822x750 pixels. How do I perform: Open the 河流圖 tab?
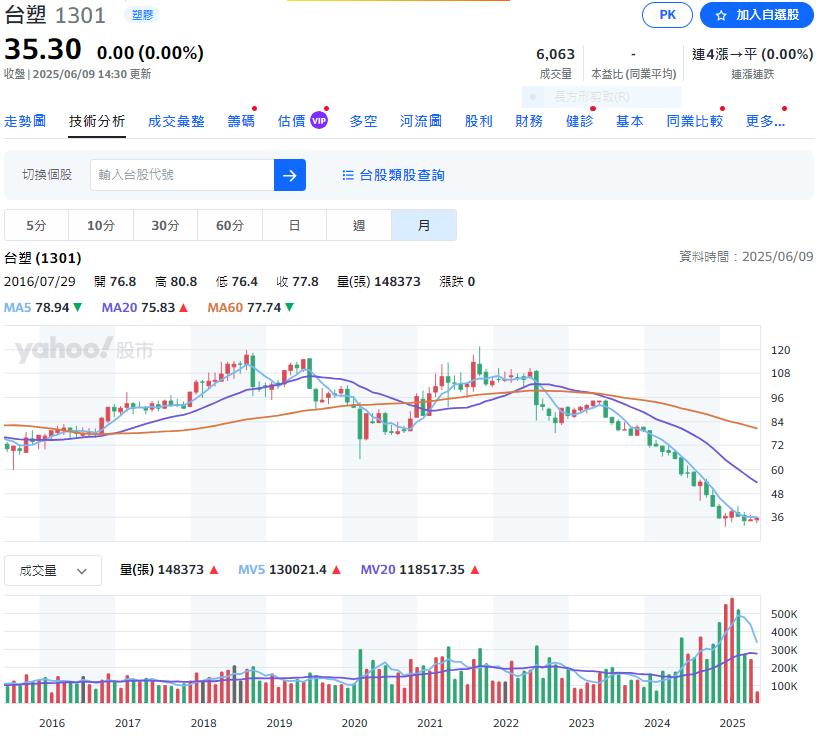click(421, 122)
